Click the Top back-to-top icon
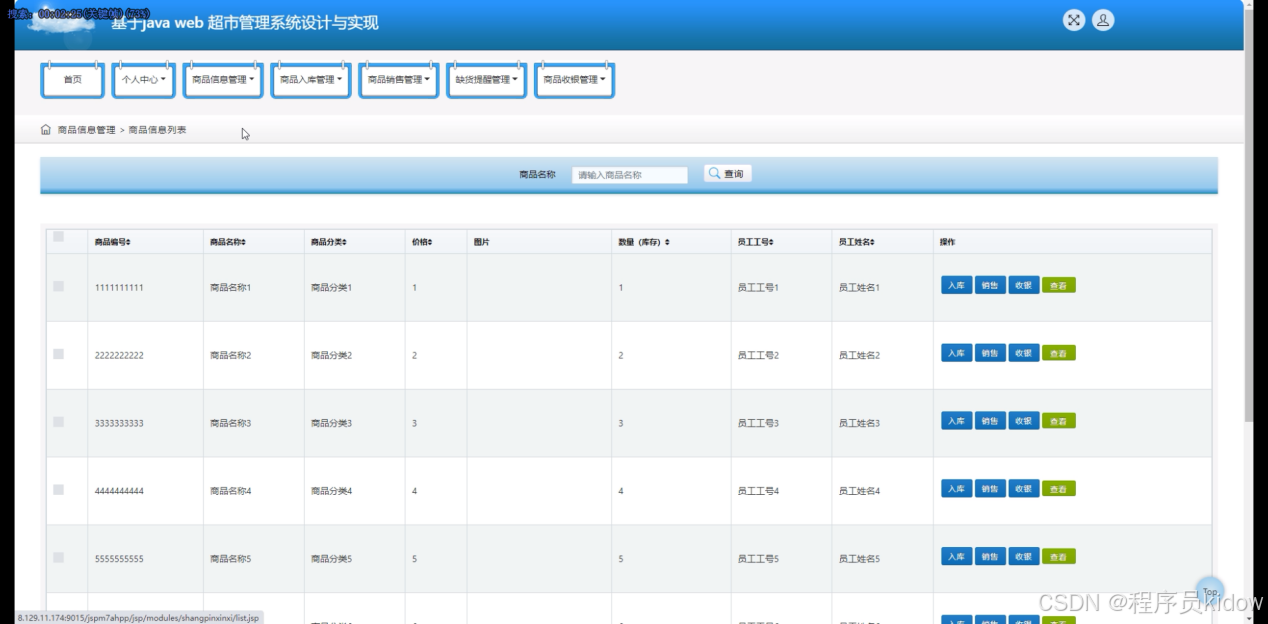 point(1210,590)
